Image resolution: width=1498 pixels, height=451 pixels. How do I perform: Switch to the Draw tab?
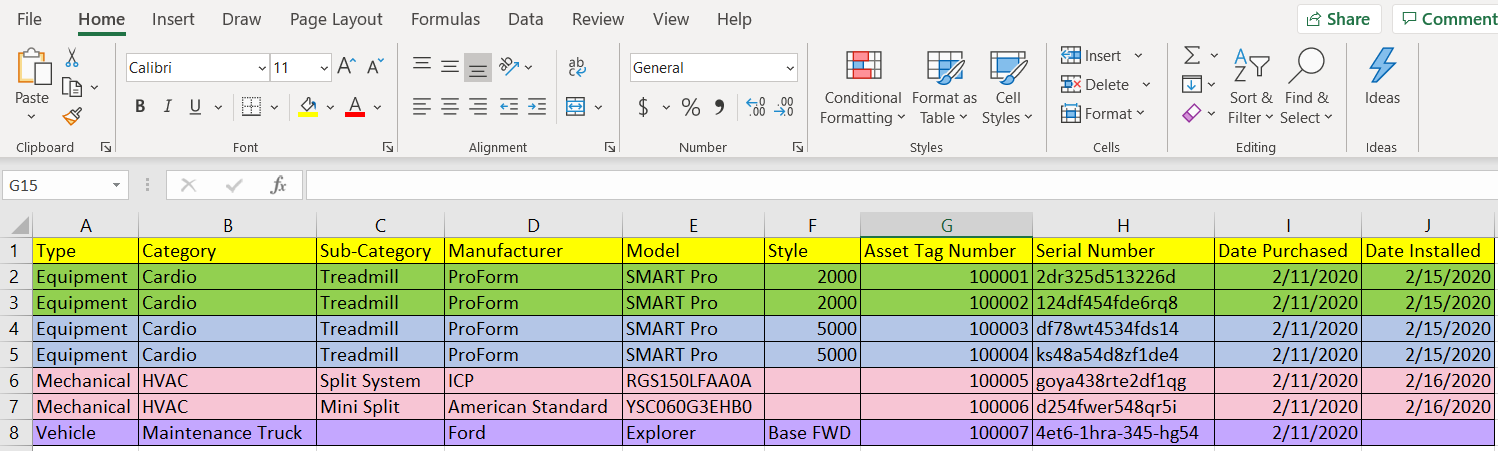242,19
